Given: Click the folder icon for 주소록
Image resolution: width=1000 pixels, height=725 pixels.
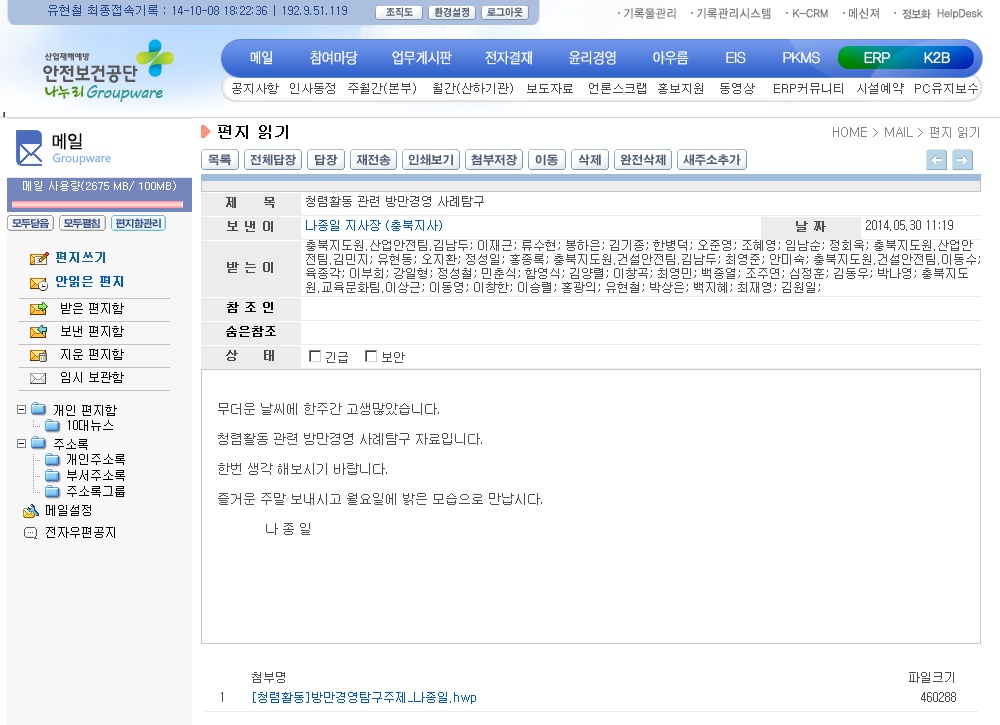Looking at the screenshot, I should tap(39, 443).
